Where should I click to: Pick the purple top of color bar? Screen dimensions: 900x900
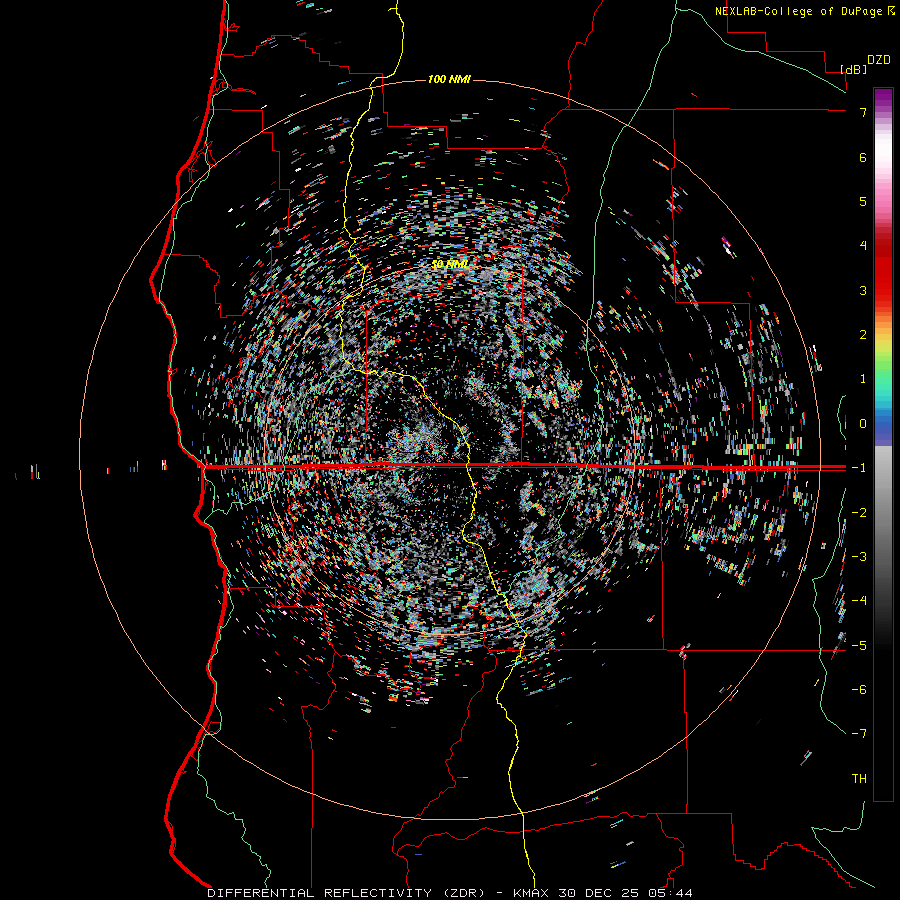point(883,98)
